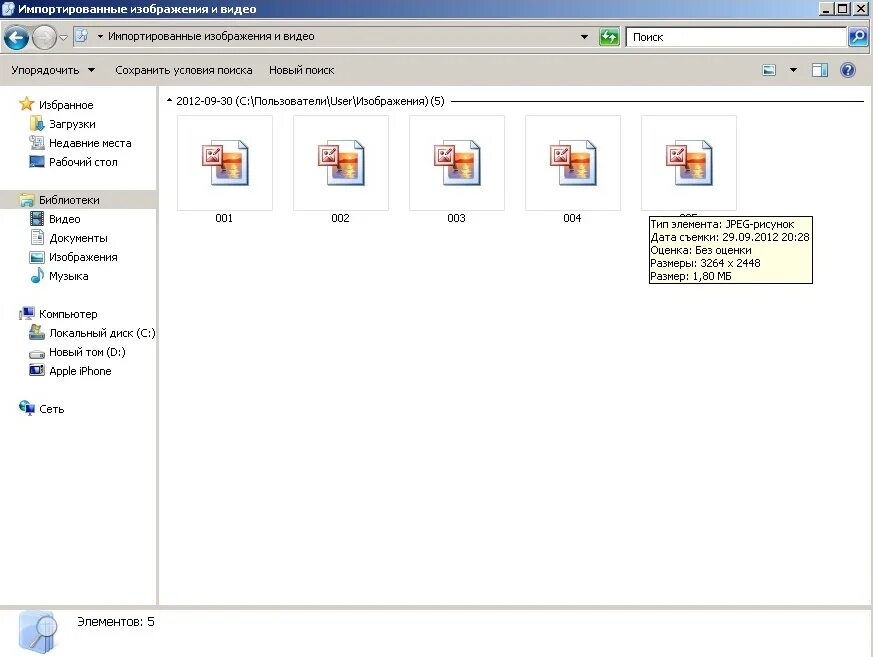
Task: Click Новый поиск button
Action: coord(301,70)
